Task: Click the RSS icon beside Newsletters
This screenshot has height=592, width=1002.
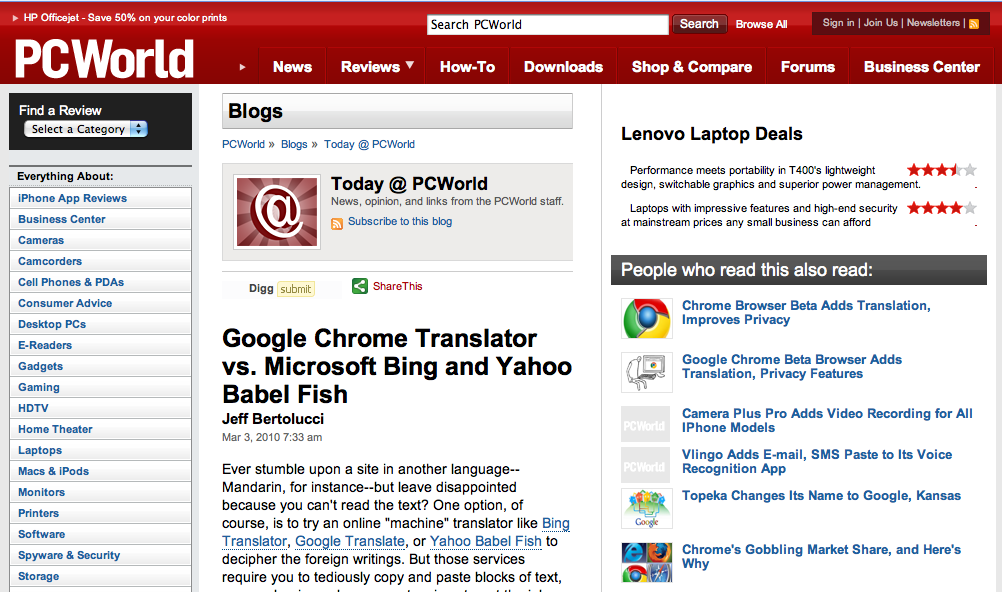Action: tap(974, 23)
